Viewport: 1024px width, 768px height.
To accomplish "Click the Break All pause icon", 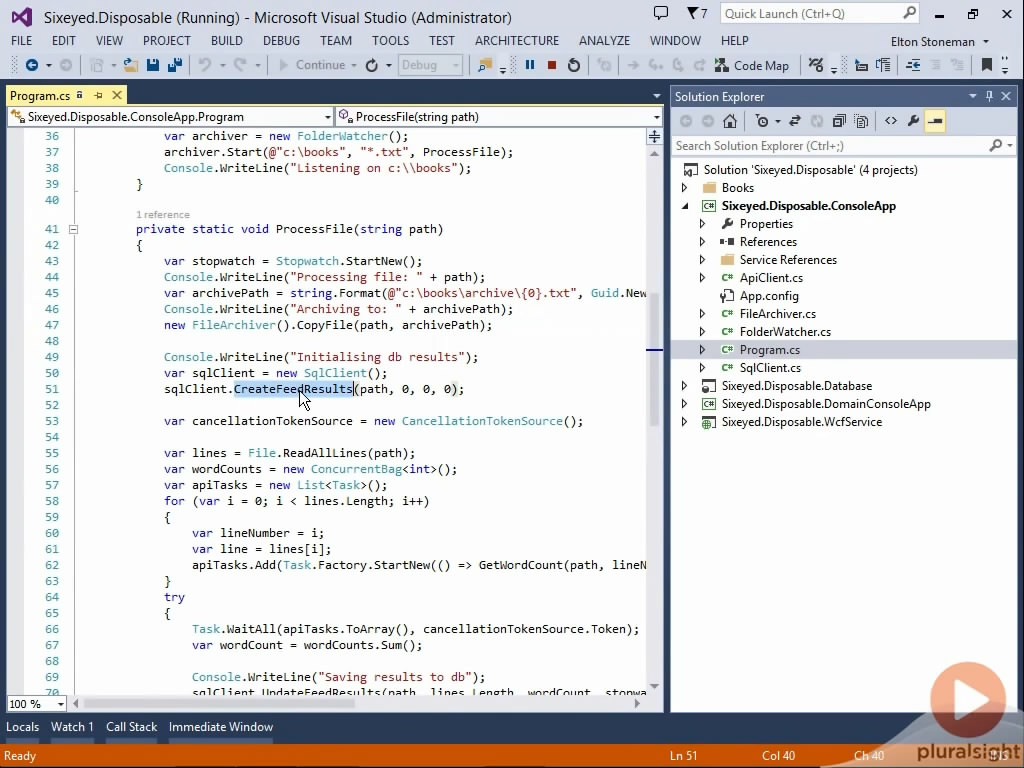I will pyautogui.click(x=530, y=65).
